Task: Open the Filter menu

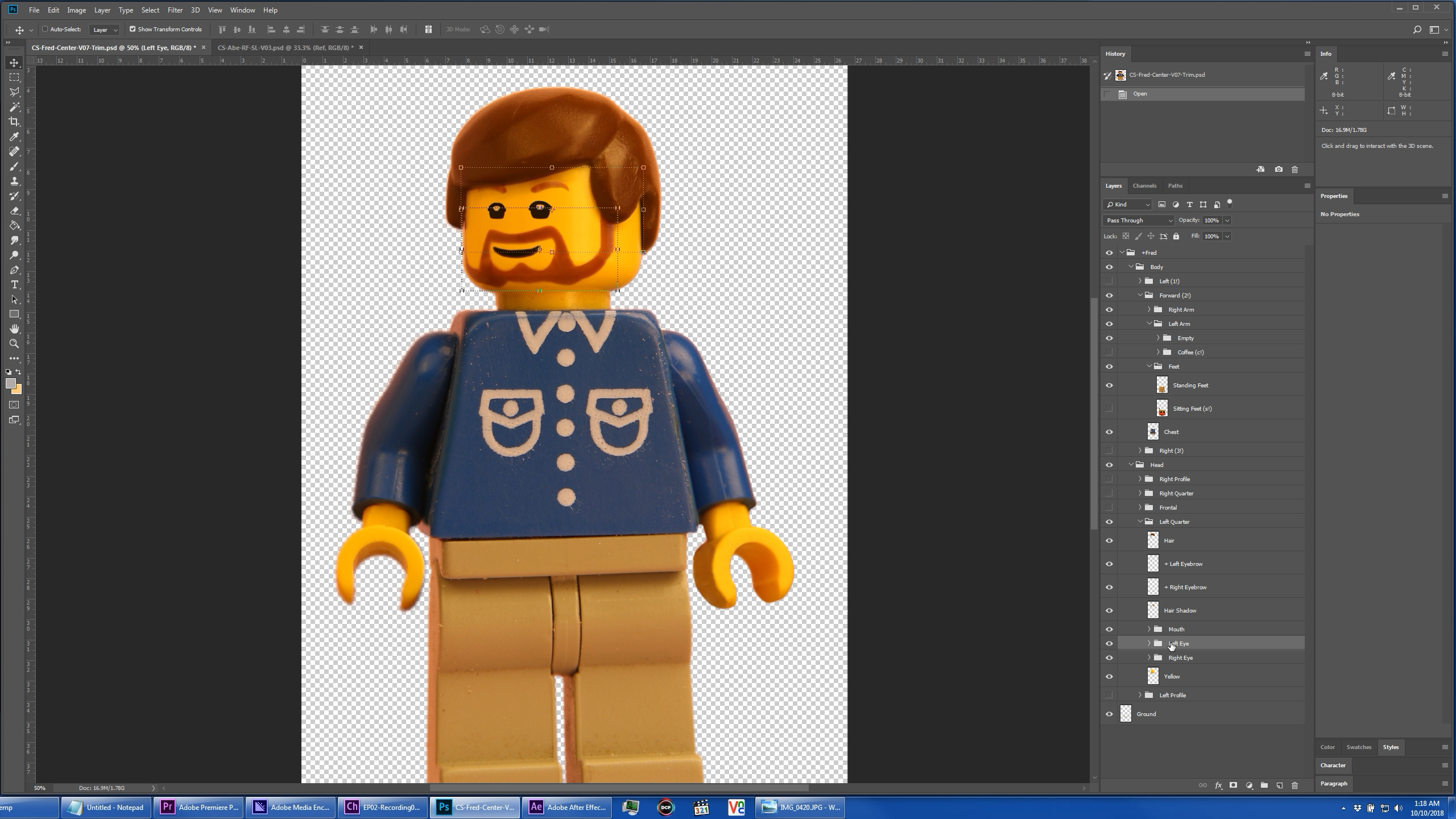Action: [175, 10]
